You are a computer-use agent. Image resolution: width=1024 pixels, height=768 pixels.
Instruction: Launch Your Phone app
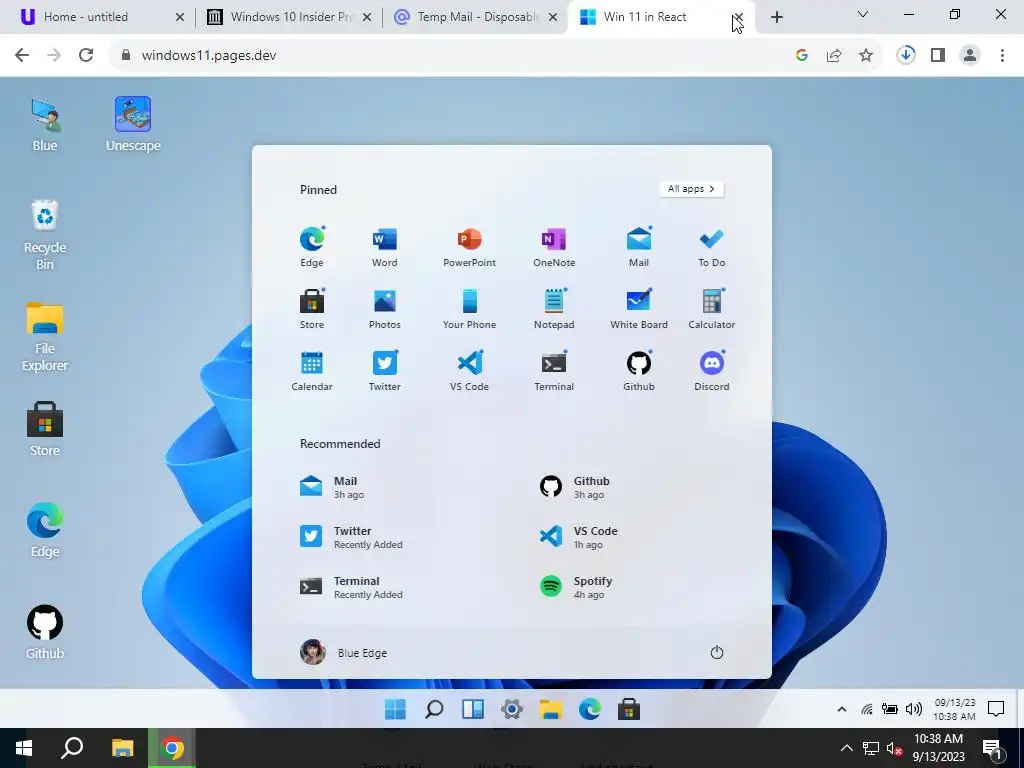[x=469, y=308]
